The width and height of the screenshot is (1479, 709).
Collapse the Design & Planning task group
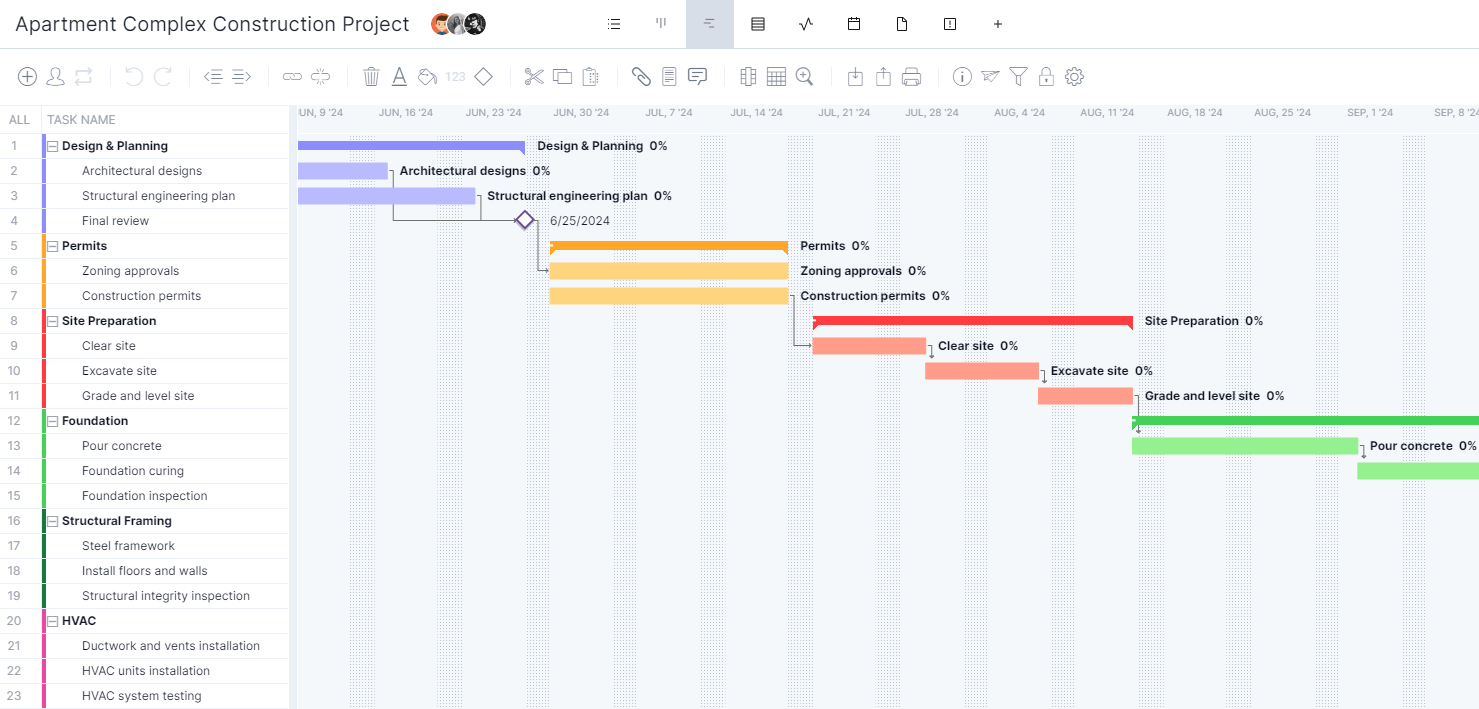coord(52,145)
